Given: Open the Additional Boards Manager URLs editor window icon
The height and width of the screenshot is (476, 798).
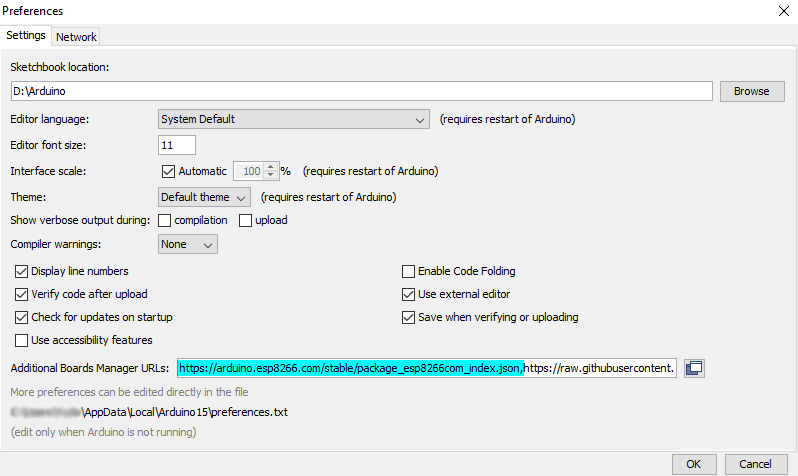Looking at the screenshot, I should (695, 368).
